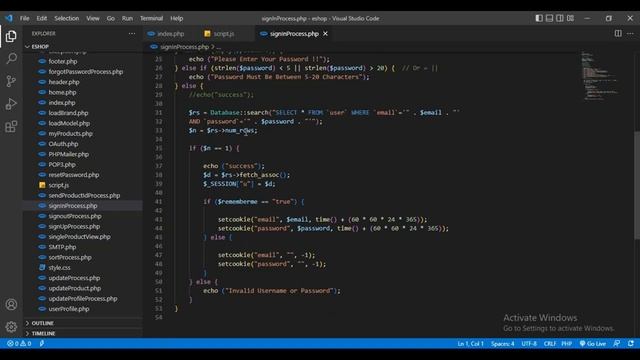Open OAuth.php file

63,144
